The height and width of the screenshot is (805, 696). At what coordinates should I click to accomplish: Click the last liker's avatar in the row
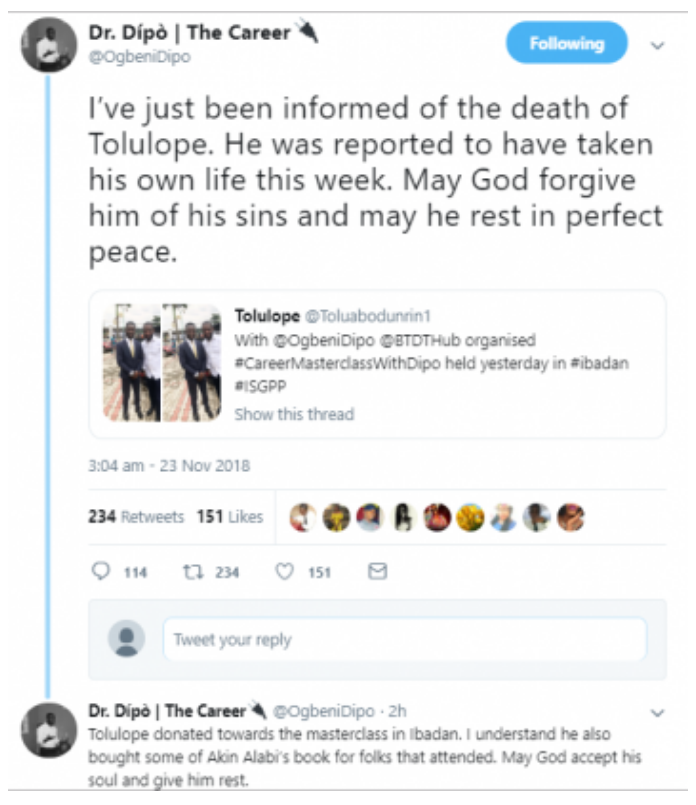coord(571,517)
